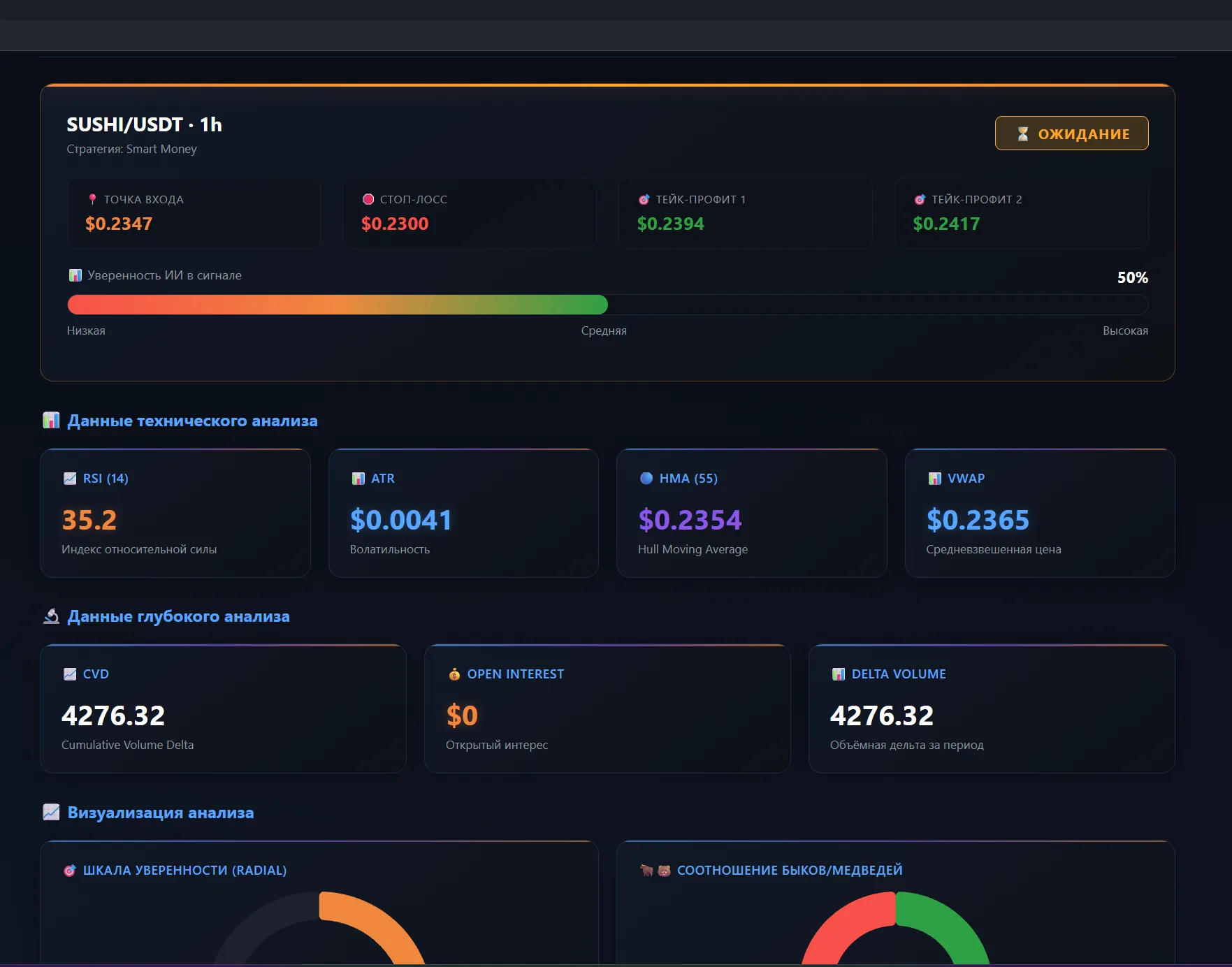
Task: Click the bar chart icon beside Данные технического анализа
Action: [x=51, y=420]
